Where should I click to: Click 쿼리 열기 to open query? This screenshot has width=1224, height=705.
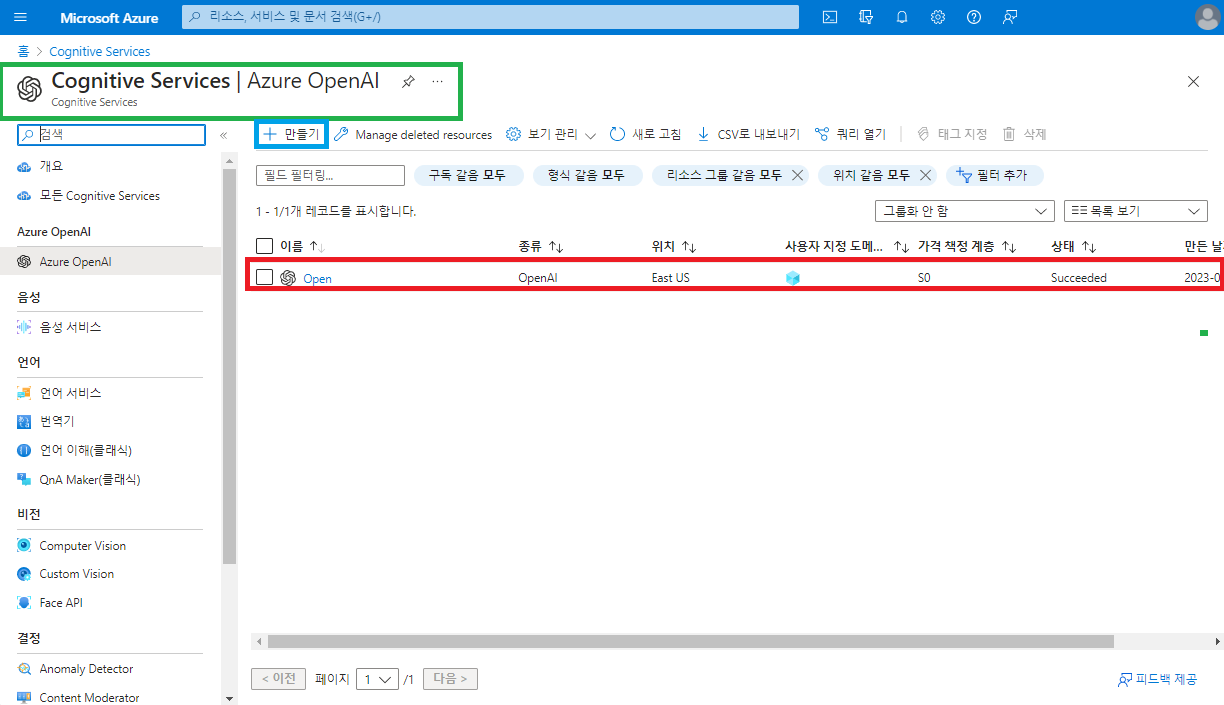click(850, 135)
